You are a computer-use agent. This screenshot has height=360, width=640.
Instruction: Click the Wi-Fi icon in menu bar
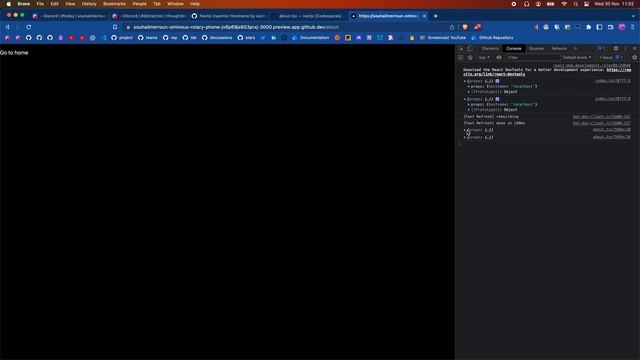[x=564, y=4]
